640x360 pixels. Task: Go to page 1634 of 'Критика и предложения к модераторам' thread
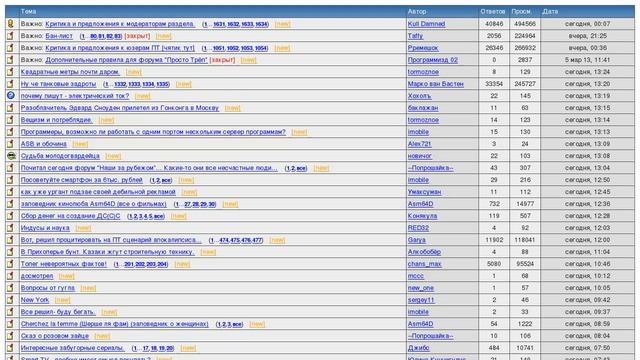(x=261, y=24)
